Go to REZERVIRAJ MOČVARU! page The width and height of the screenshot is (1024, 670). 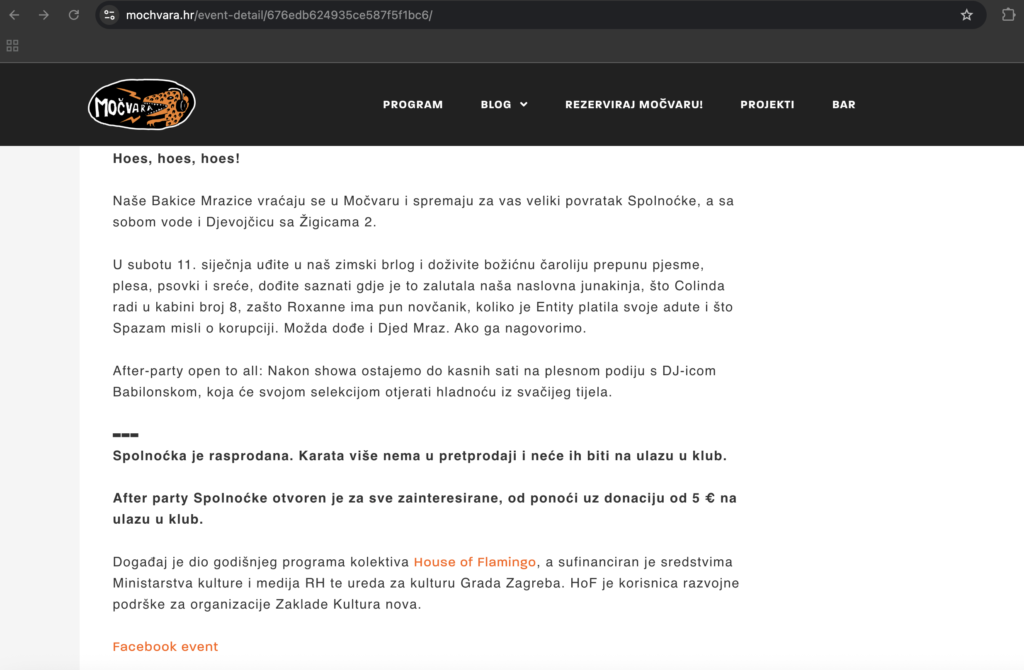point(633,104)
